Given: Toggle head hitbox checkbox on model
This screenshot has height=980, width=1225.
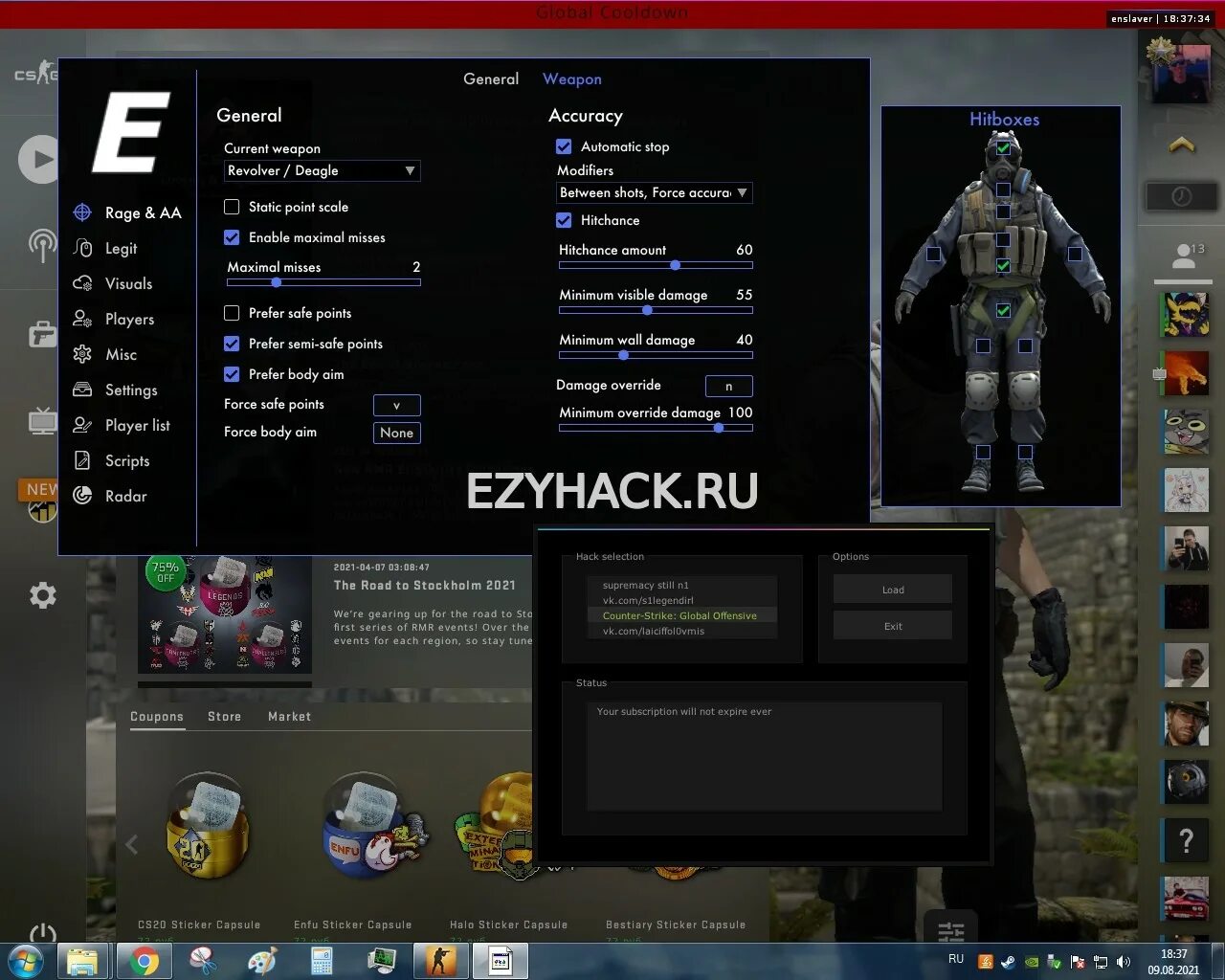Looking at the screenshot, I should pos(1003,148).
